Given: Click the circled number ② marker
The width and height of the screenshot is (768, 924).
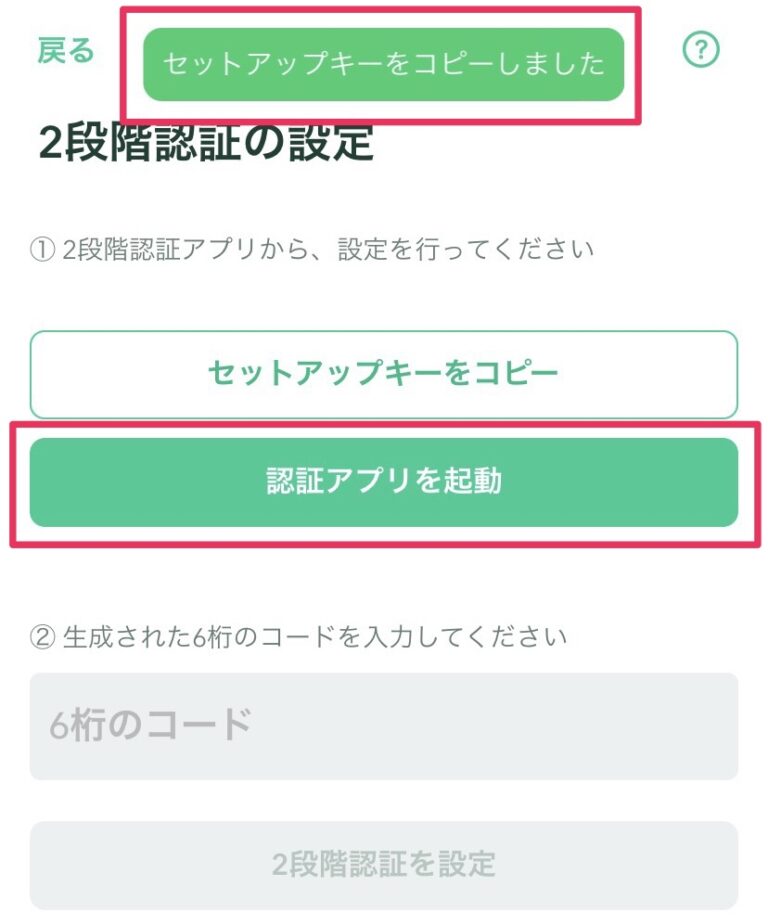Looking at the screenshot, I should tap(42, 637).
